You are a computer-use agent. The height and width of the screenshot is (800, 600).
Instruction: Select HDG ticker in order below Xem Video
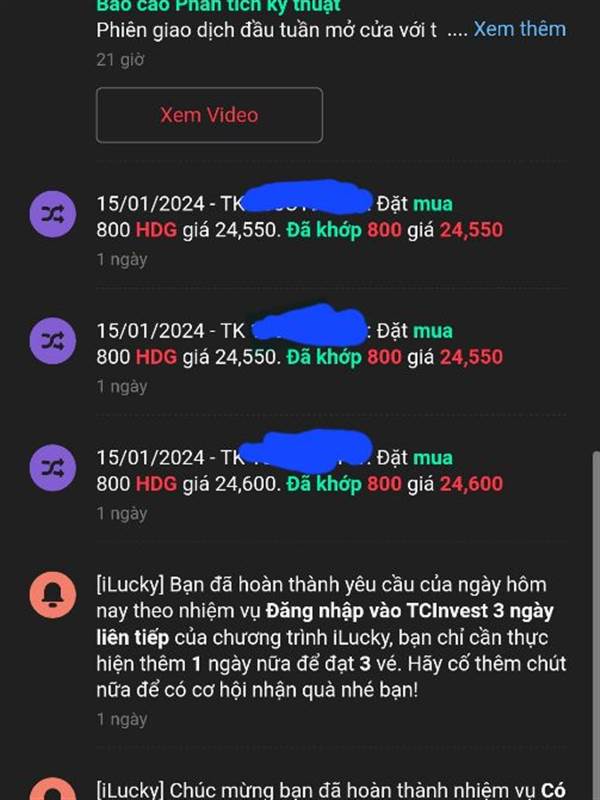(x=156, y=230)
